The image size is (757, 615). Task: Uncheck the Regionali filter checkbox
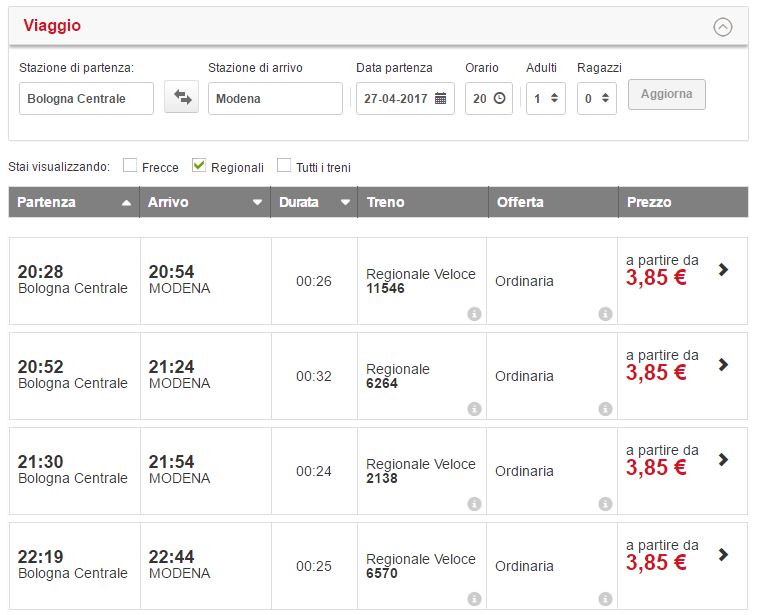(x=199, y=166)
